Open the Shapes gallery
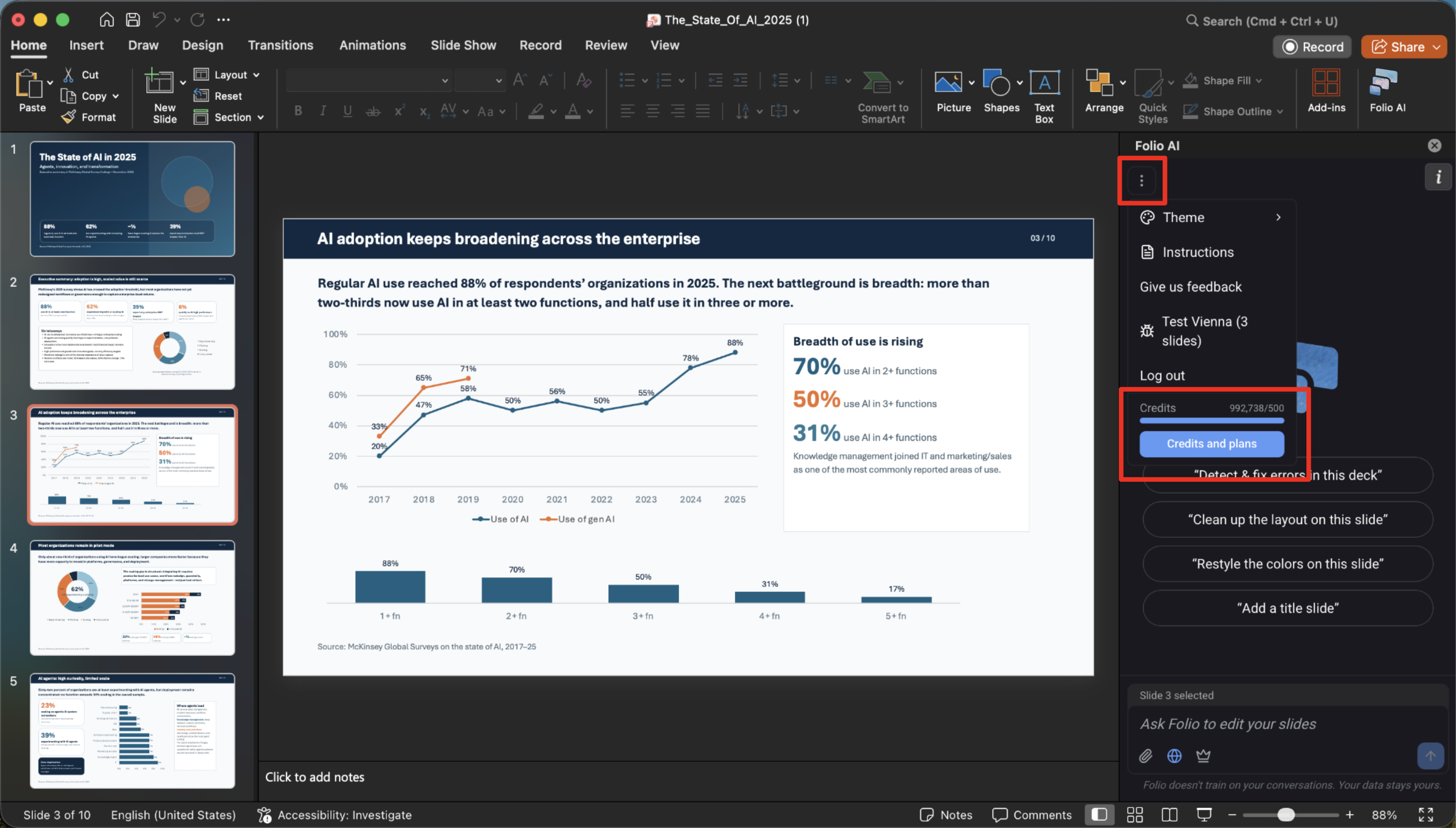Image resolution: width=1456 pixels, height=828 pixels. click(x=1001, y=92)
